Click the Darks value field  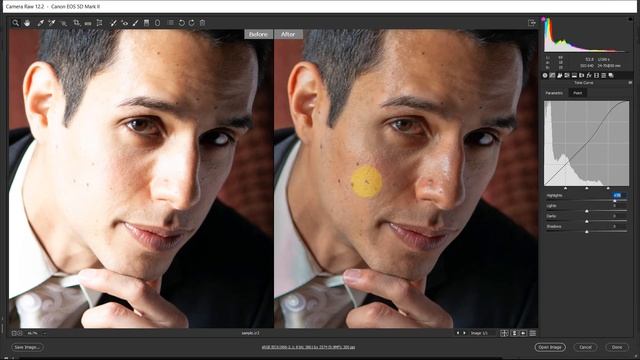617,216
